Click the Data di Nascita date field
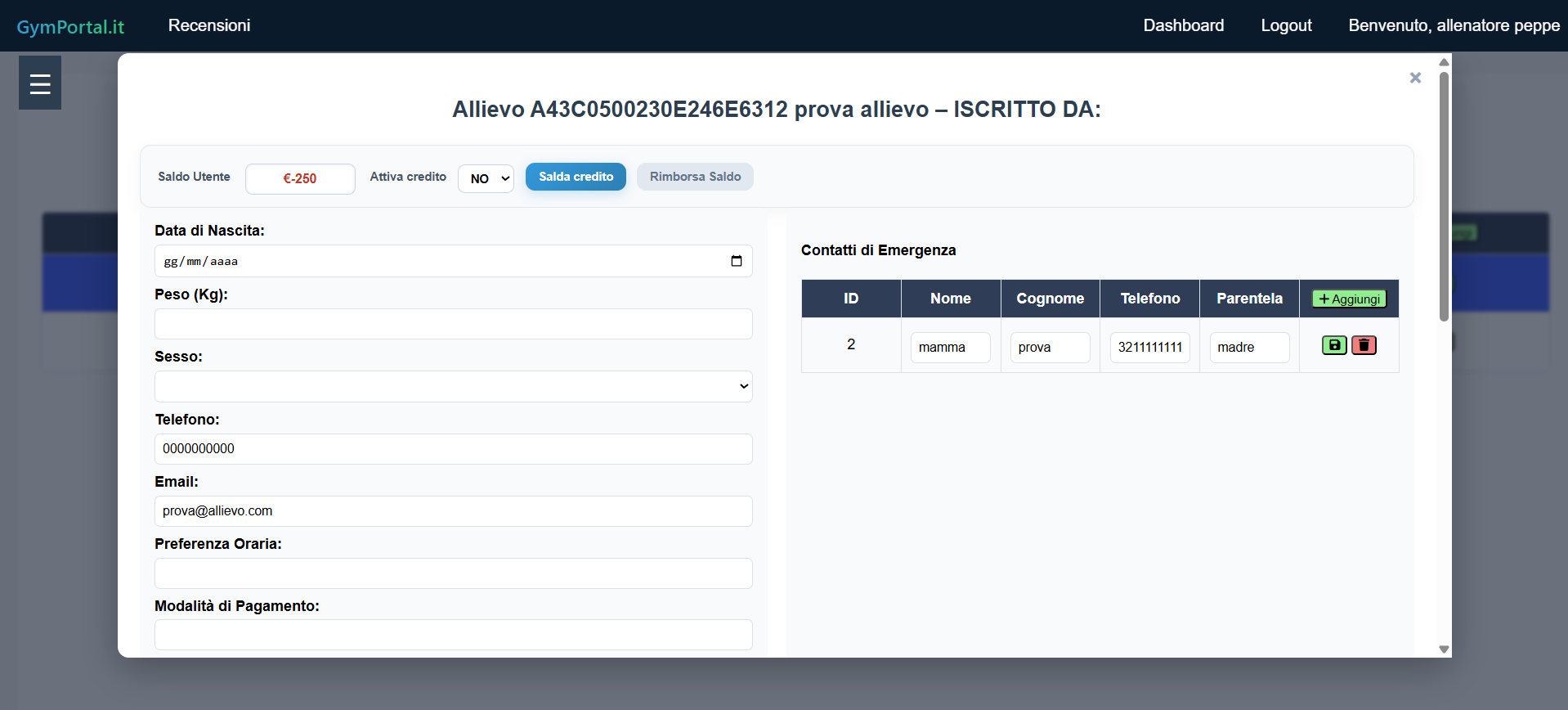Viewport: 1568px width, 710px height. coord(453,261)
